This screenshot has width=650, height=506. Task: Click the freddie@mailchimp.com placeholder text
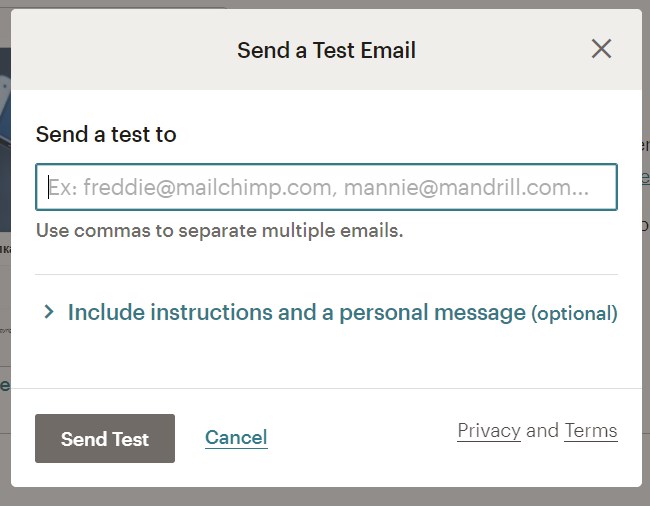click(x=199, y=187)
